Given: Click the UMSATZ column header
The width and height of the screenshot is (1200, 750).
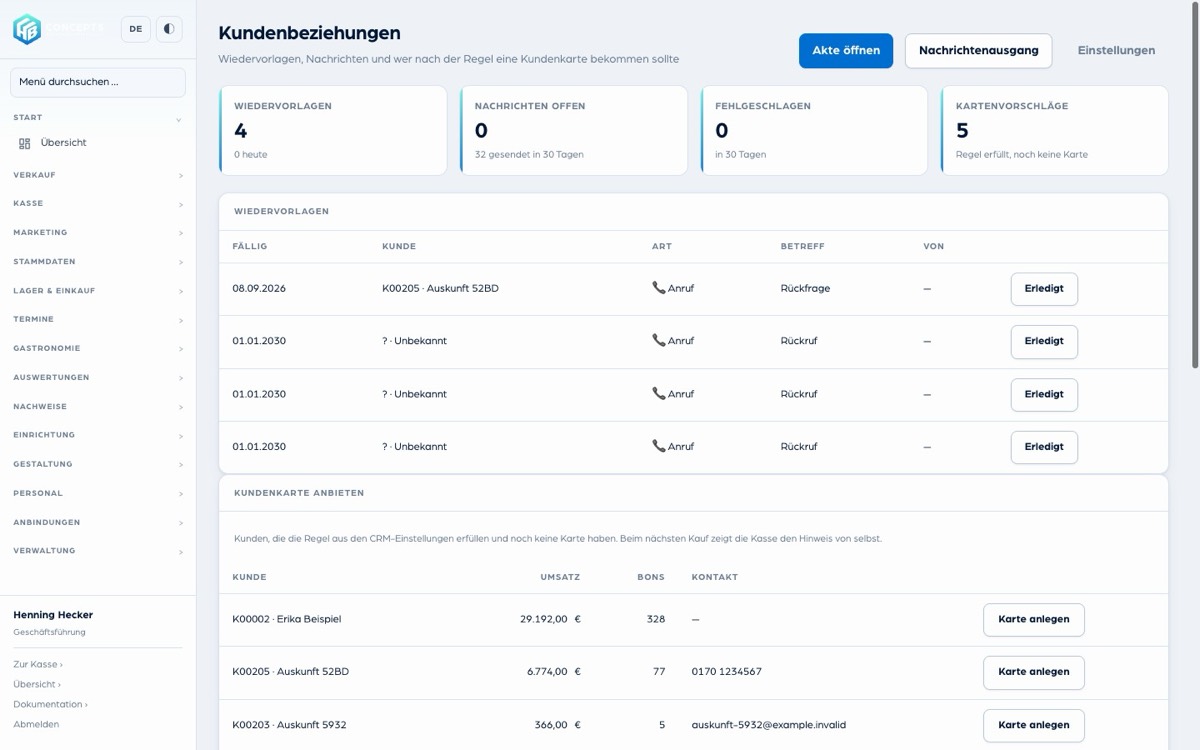Looking at the screenshot, I should 560,577.
